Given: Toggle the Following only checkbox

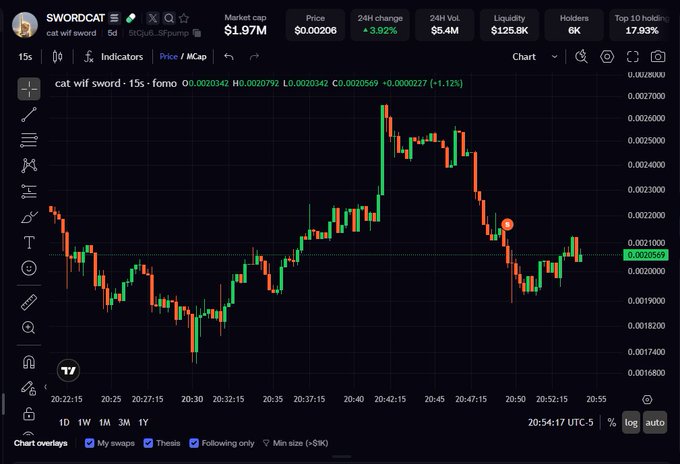Looking at the screenshot, I should click(194, 443).
